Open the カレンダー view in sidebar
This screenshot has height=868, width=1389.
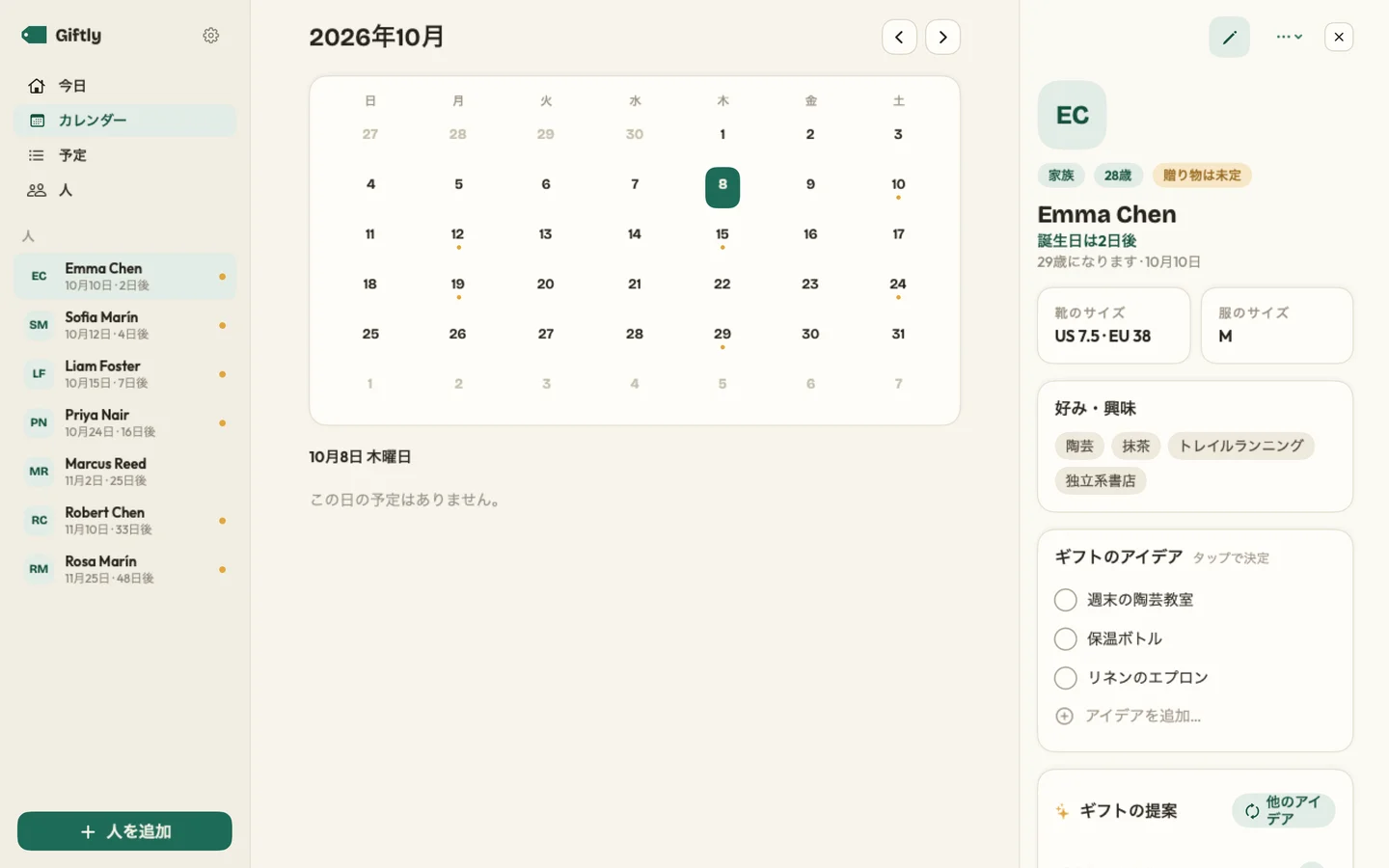[124, 121]
